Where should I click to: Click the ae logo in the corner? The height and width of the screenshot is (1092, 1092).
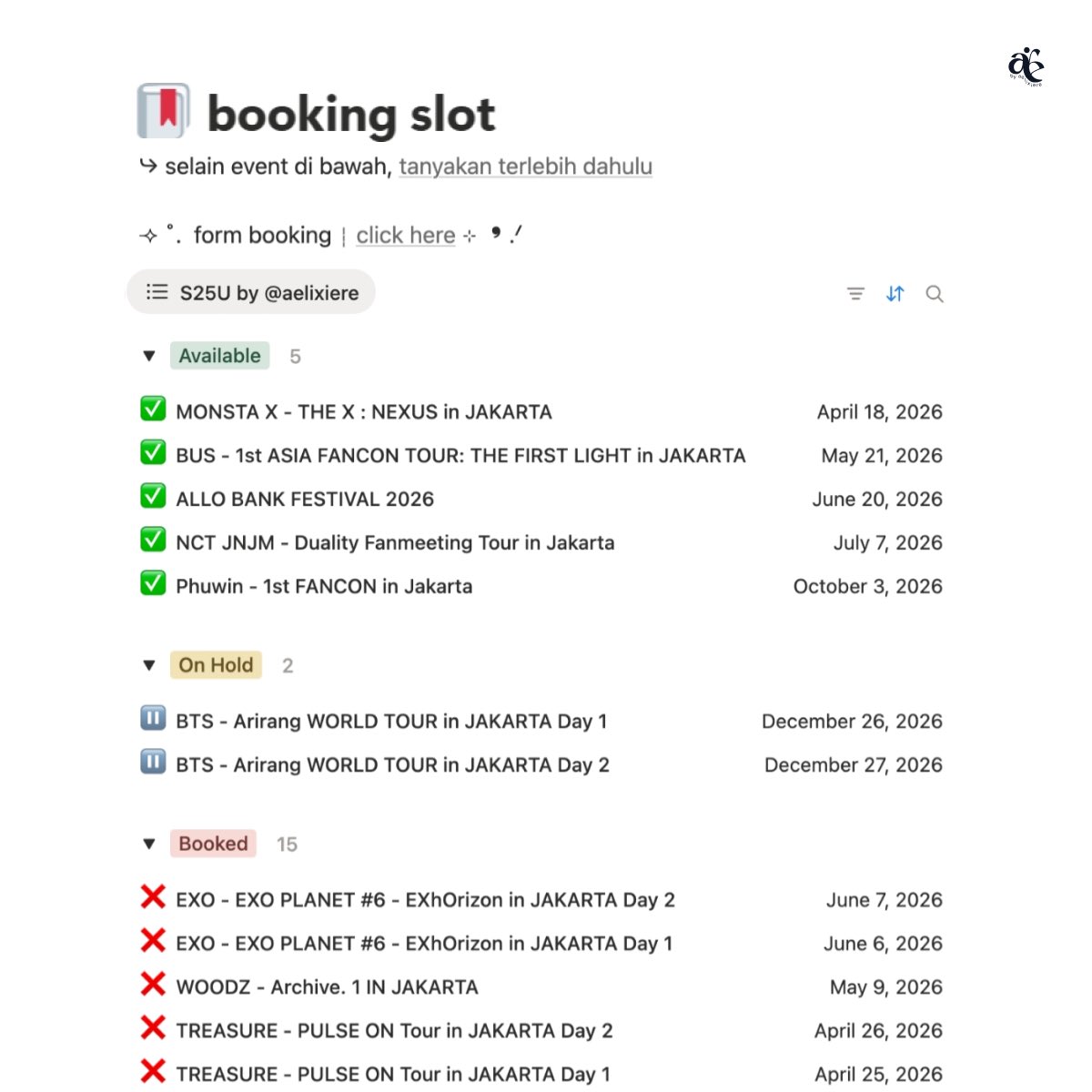tap(1026, 66)
